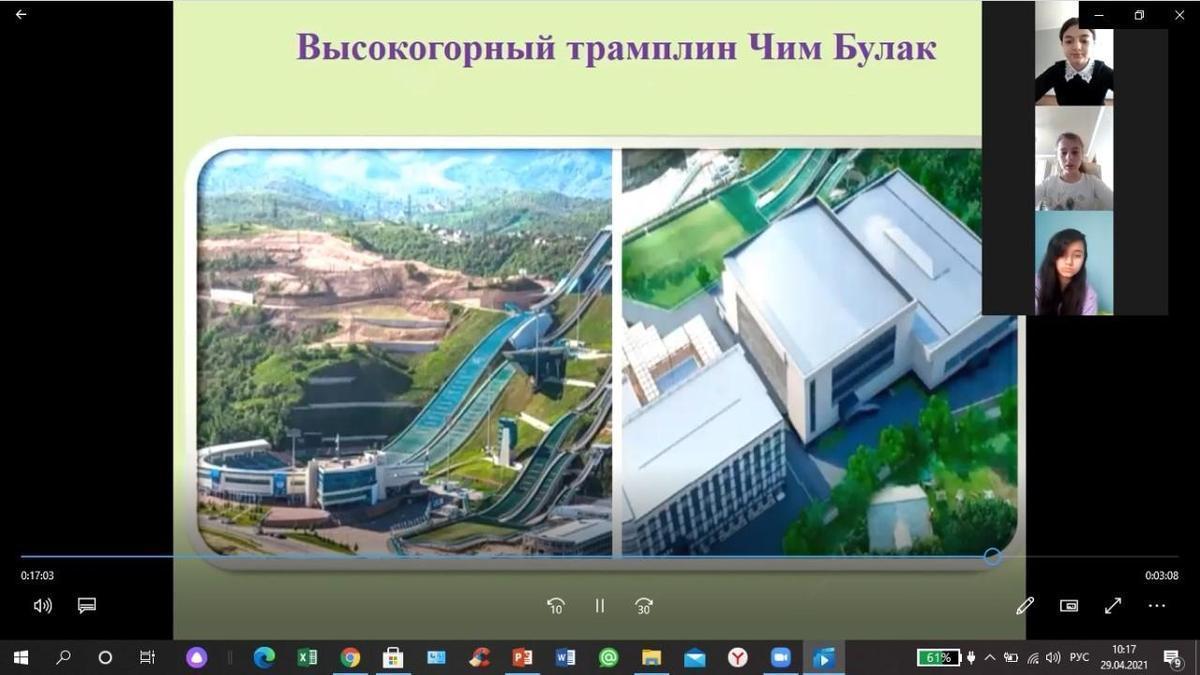1200x675 pixels.
Task: Open Zoom from the taskbar
Action: [x=781, y=658]
